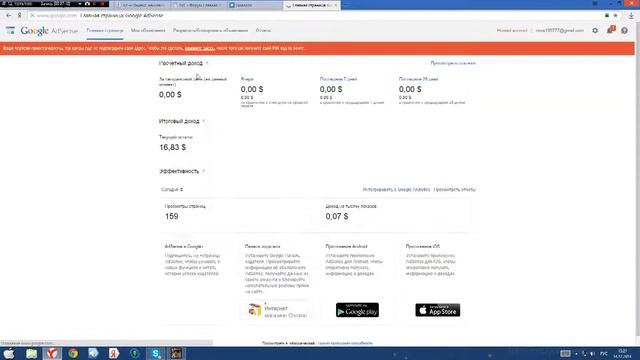
Task: Click Просмотреть отчеты link
Action: (x=454, y=189)
